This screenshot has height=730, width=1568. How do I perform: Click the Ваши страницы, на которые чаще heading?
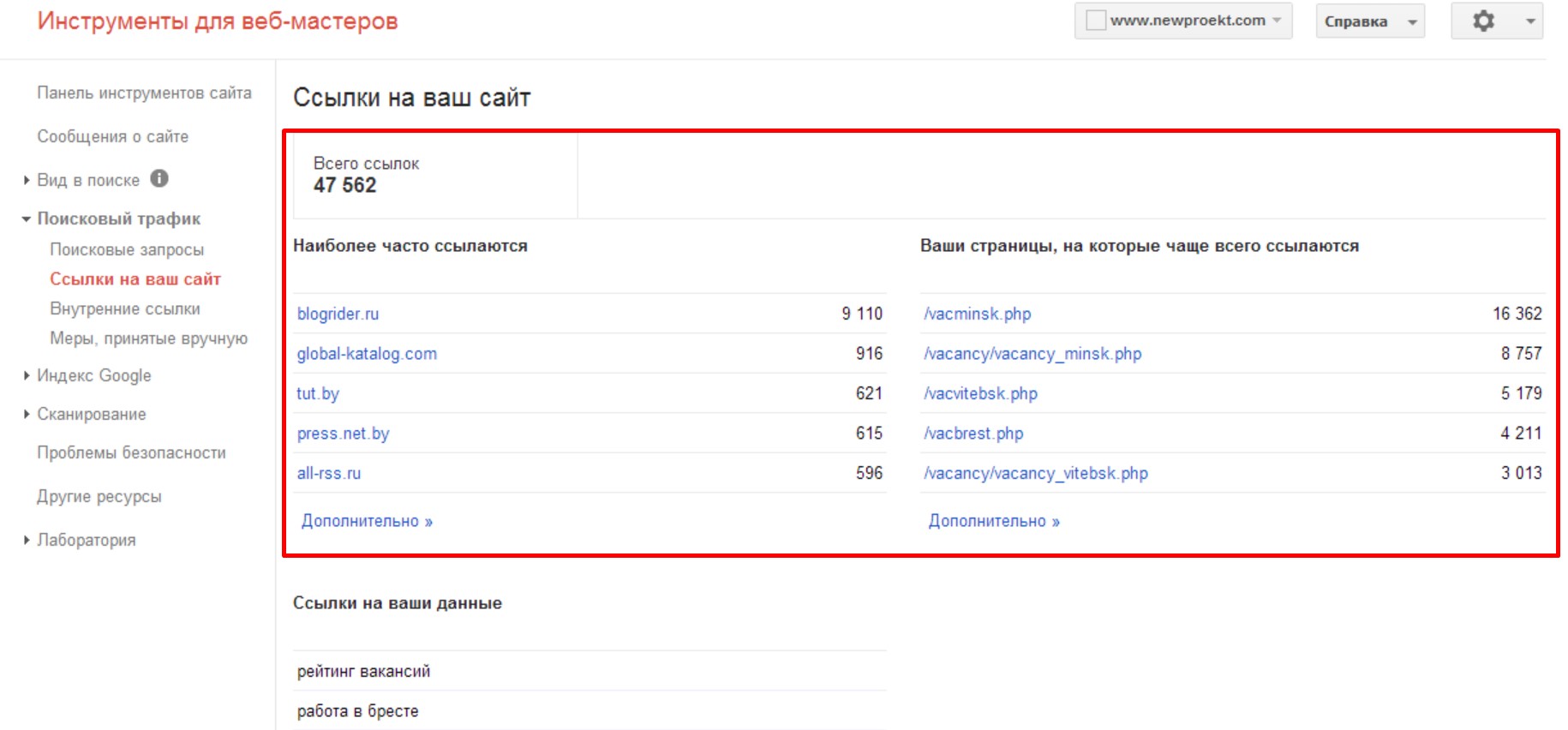tap(1140, 246)
